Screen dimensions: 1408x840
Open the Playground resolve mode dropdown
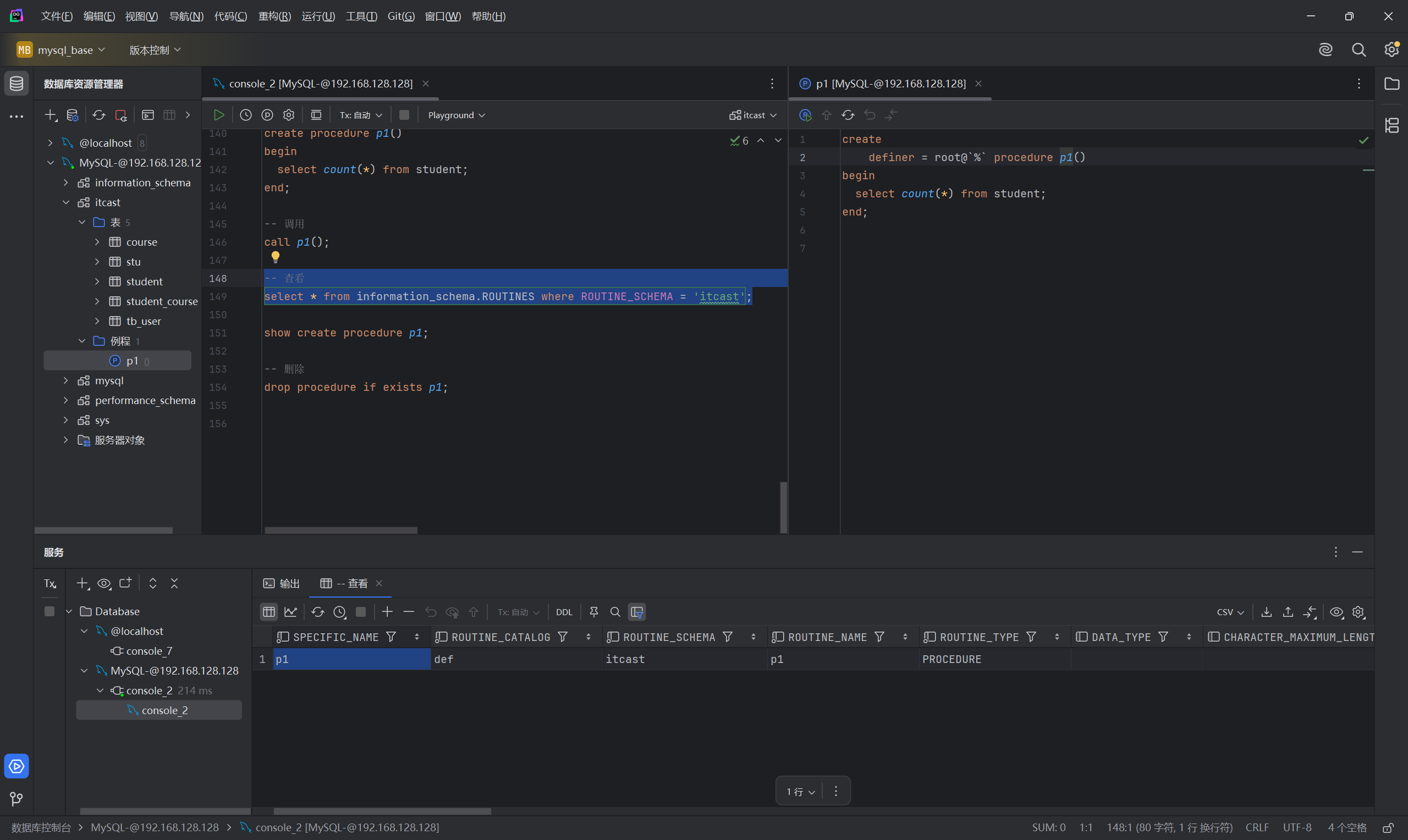[x=457, y=115]
